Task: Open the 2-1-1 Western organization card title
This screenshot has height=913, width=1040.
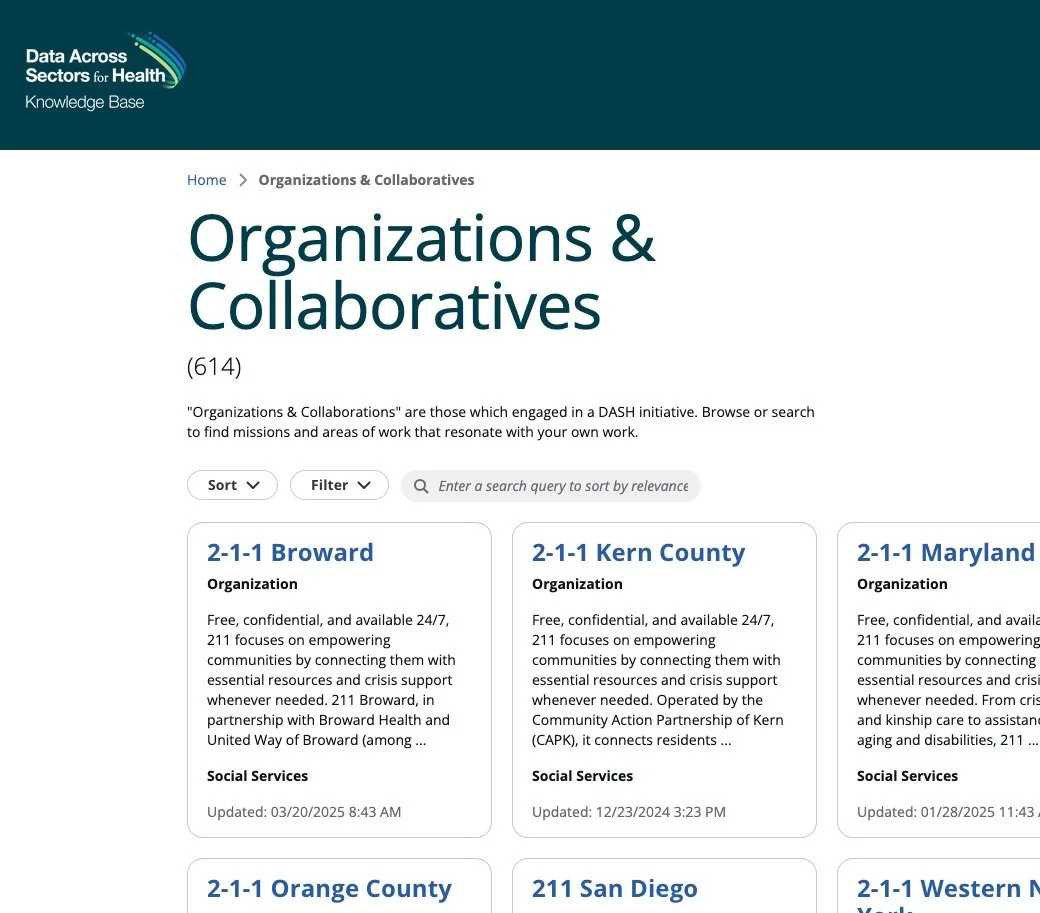Action: [948, 894]
